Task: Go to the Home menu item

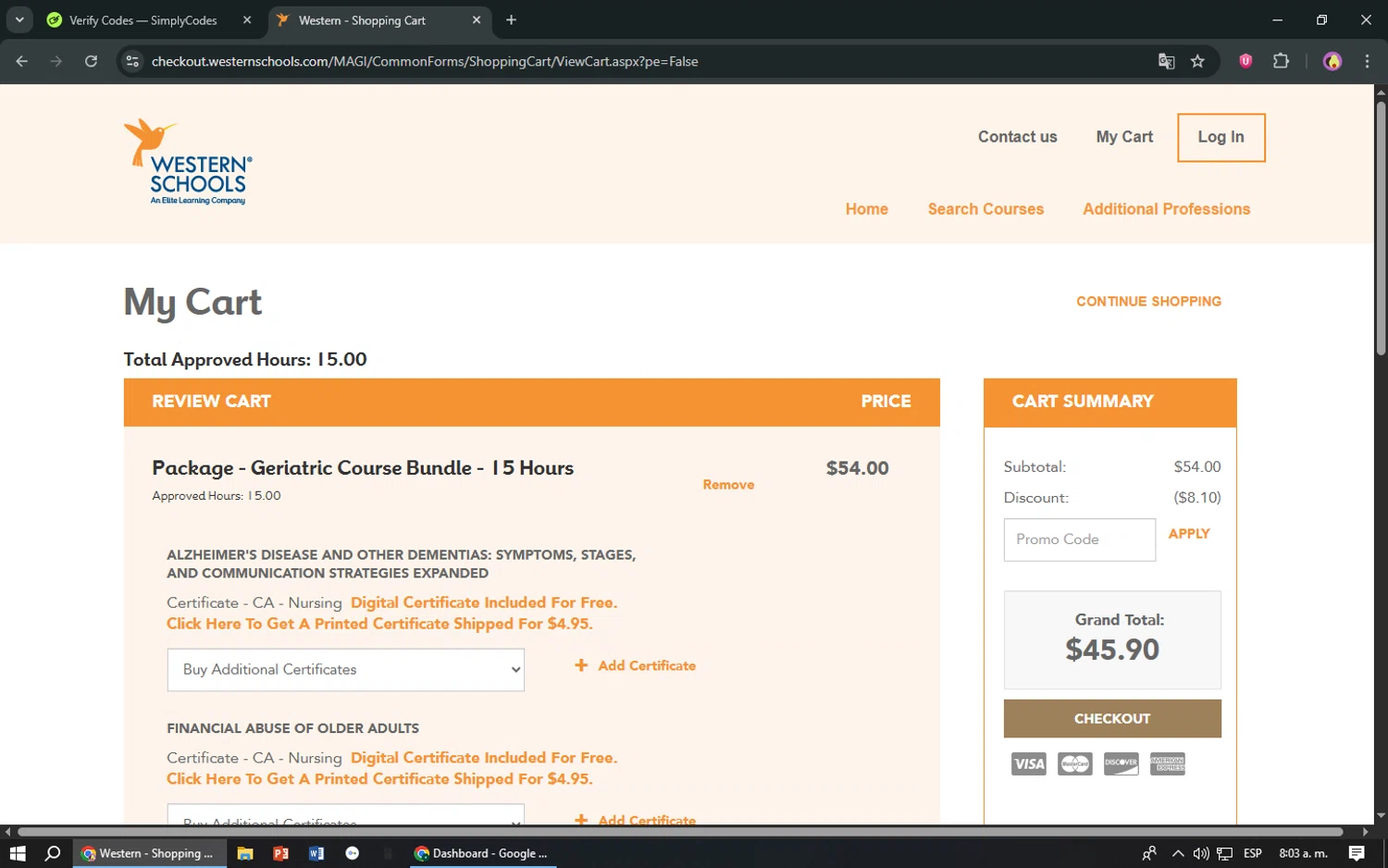Action: pyautogui.click(x=866, y=209)
